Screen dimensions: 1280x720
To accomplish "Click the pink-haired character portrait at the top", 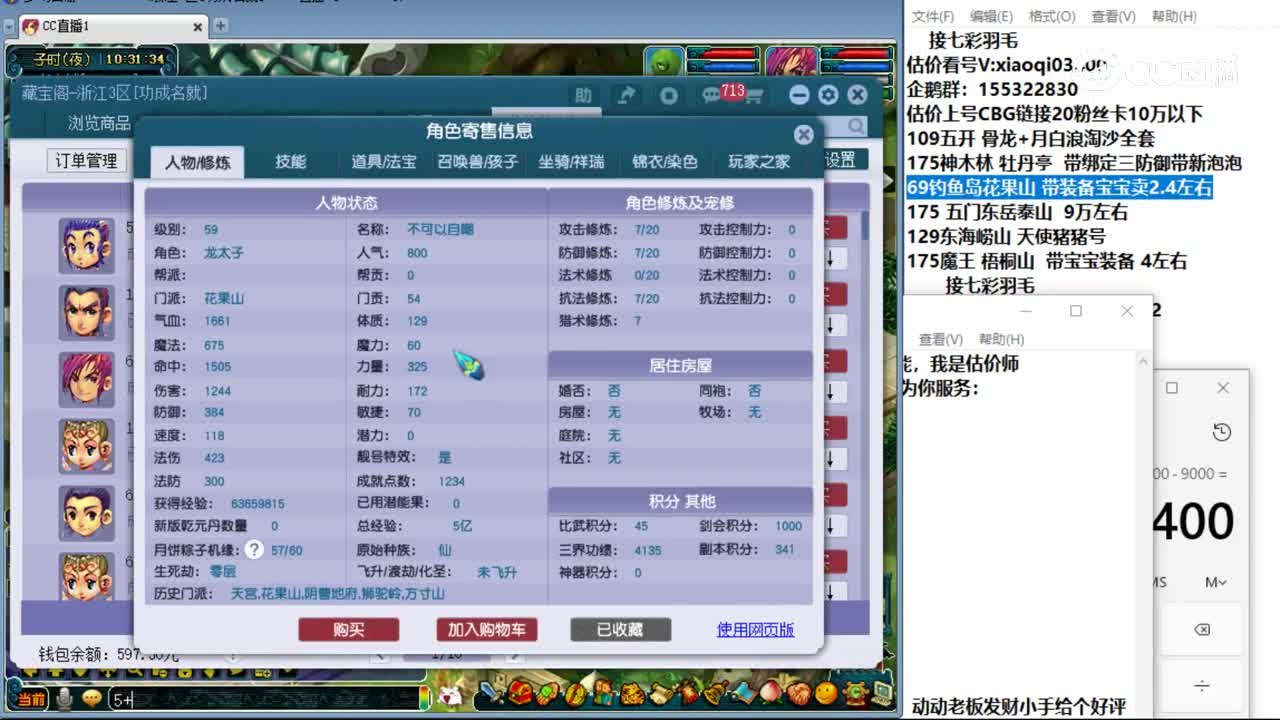I will [791, 61].
